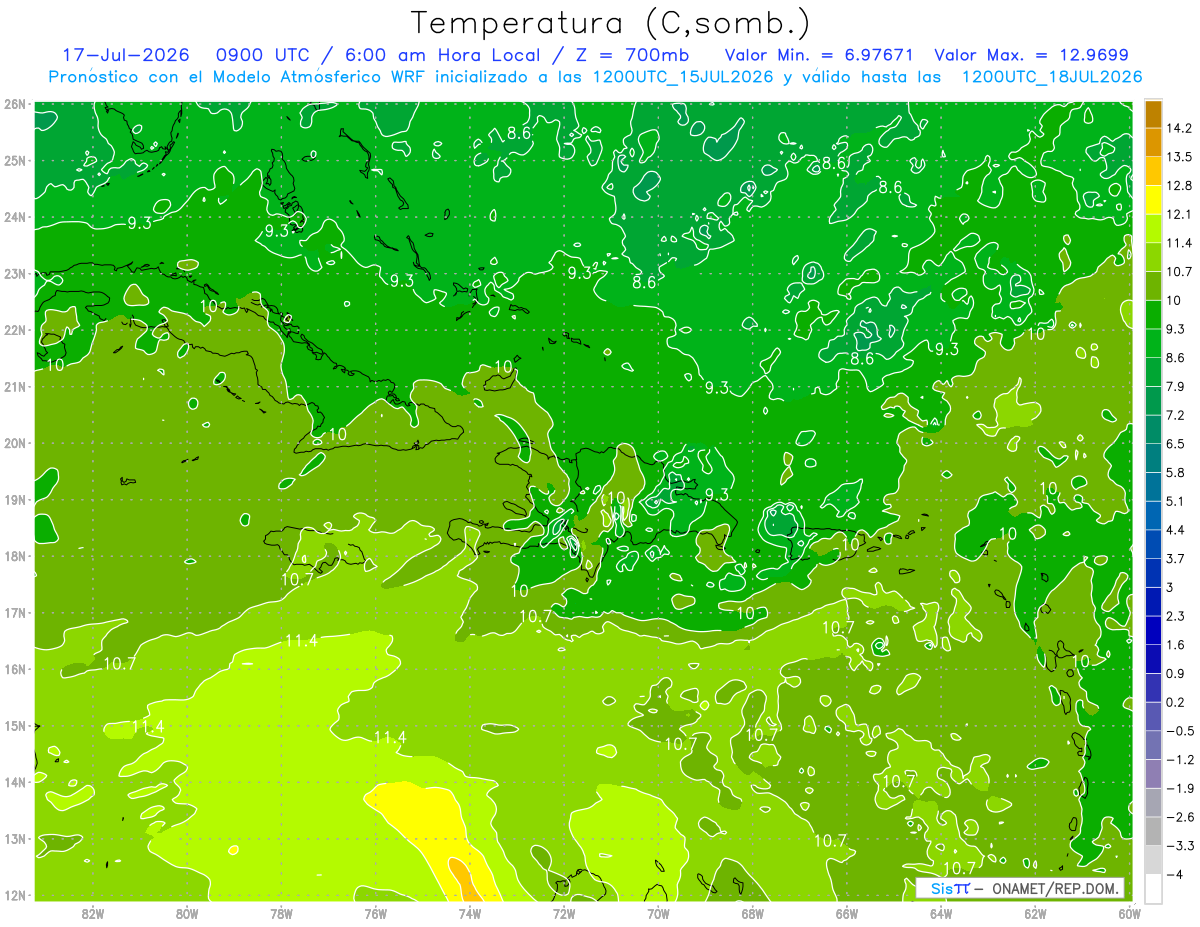
Task: Click the "12N" latitude axis label
Action: coord(14,895)
